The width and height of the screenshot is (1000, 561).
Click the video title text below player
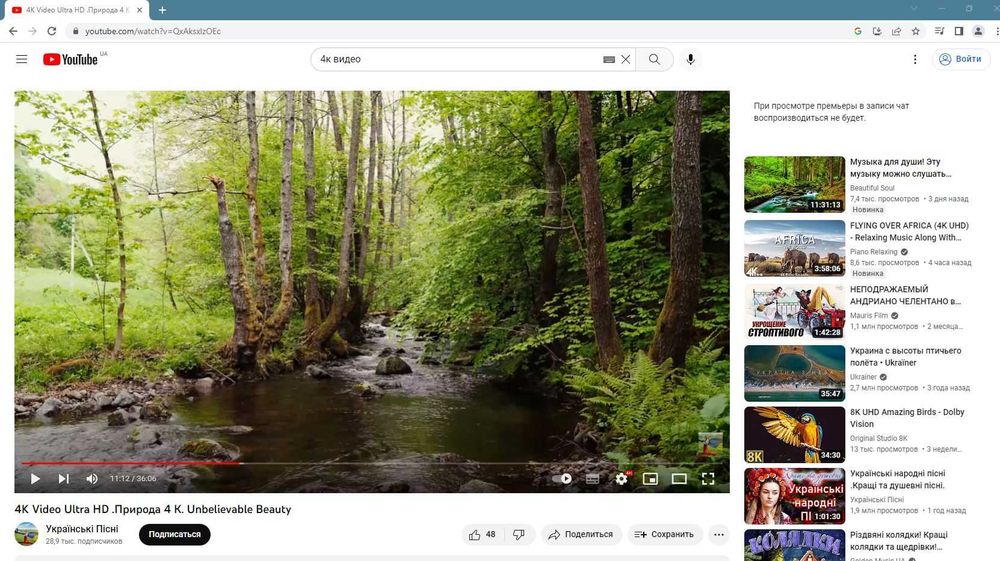point(153,509)
